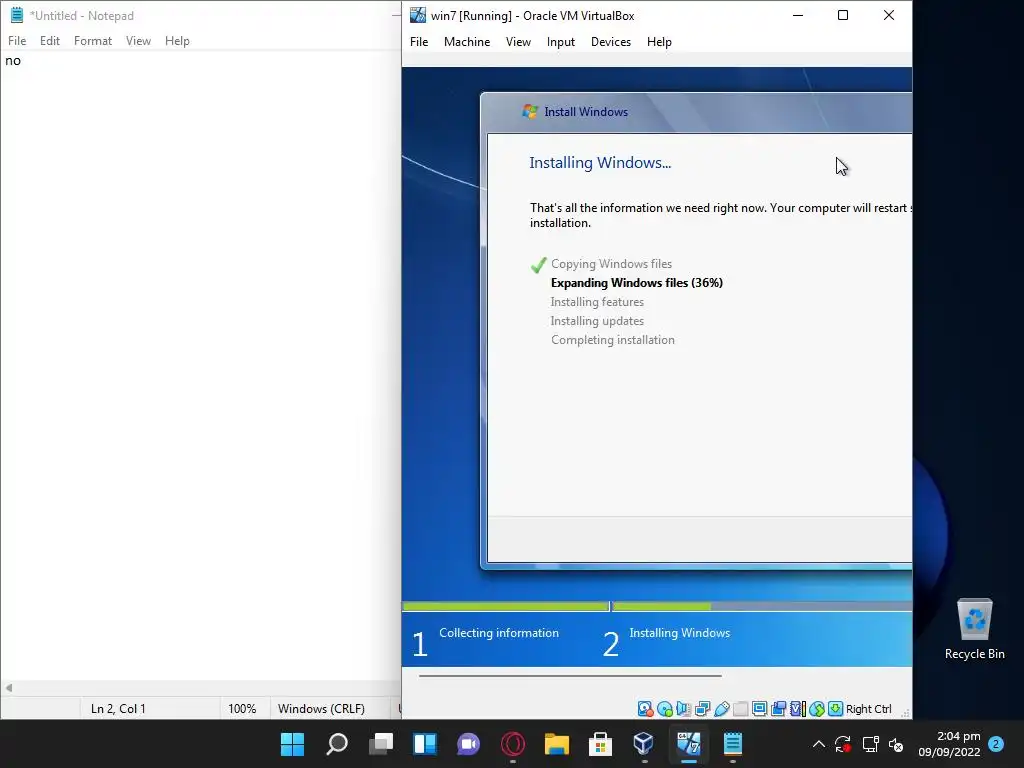
Task: Open the clock showing 2:04 pm and date
Action: pos(949,744)
